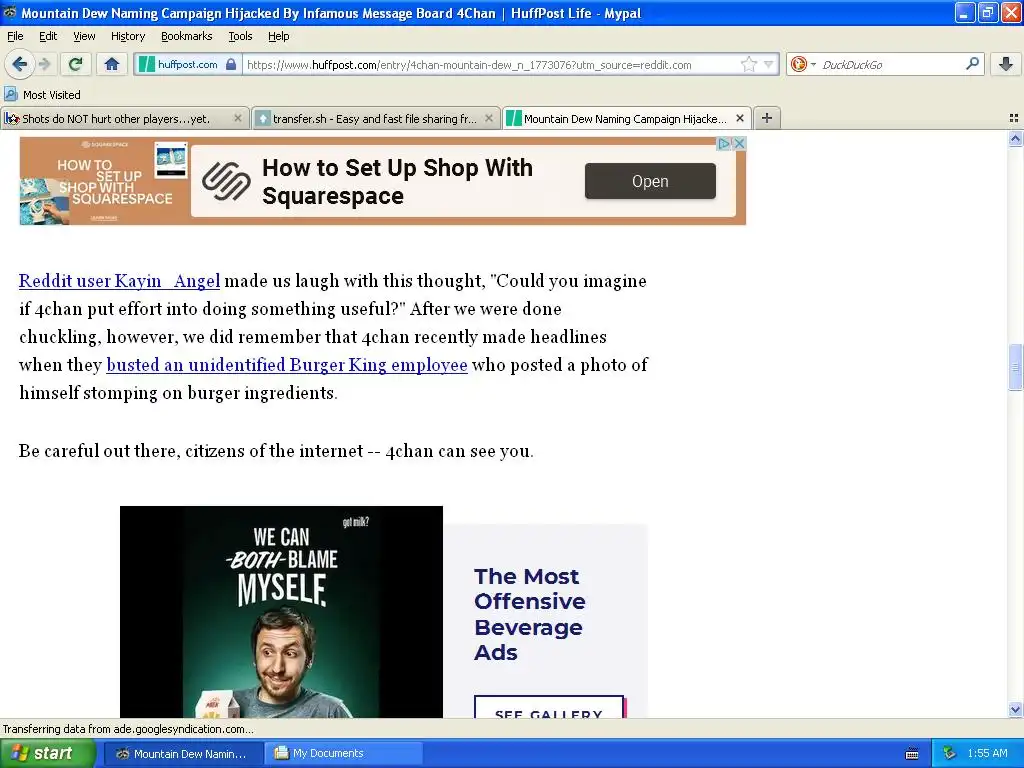This screenshot has width=1024, height=768.
Task: Click in the URL address field
Action: [x=491, y=65]
